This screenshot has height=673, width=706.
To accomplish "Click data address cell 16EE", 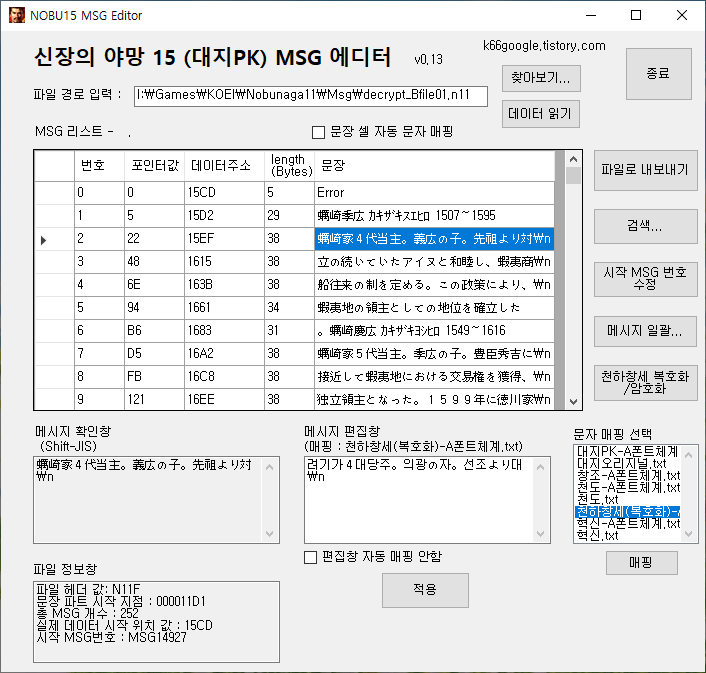I will (224, 399).
